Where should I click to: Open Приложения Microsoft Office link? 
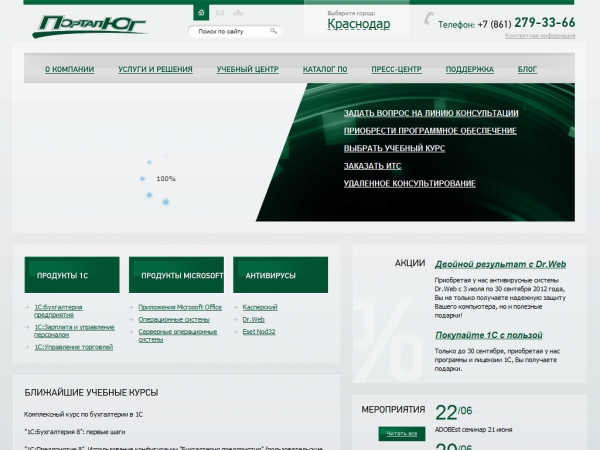[180, 307]
